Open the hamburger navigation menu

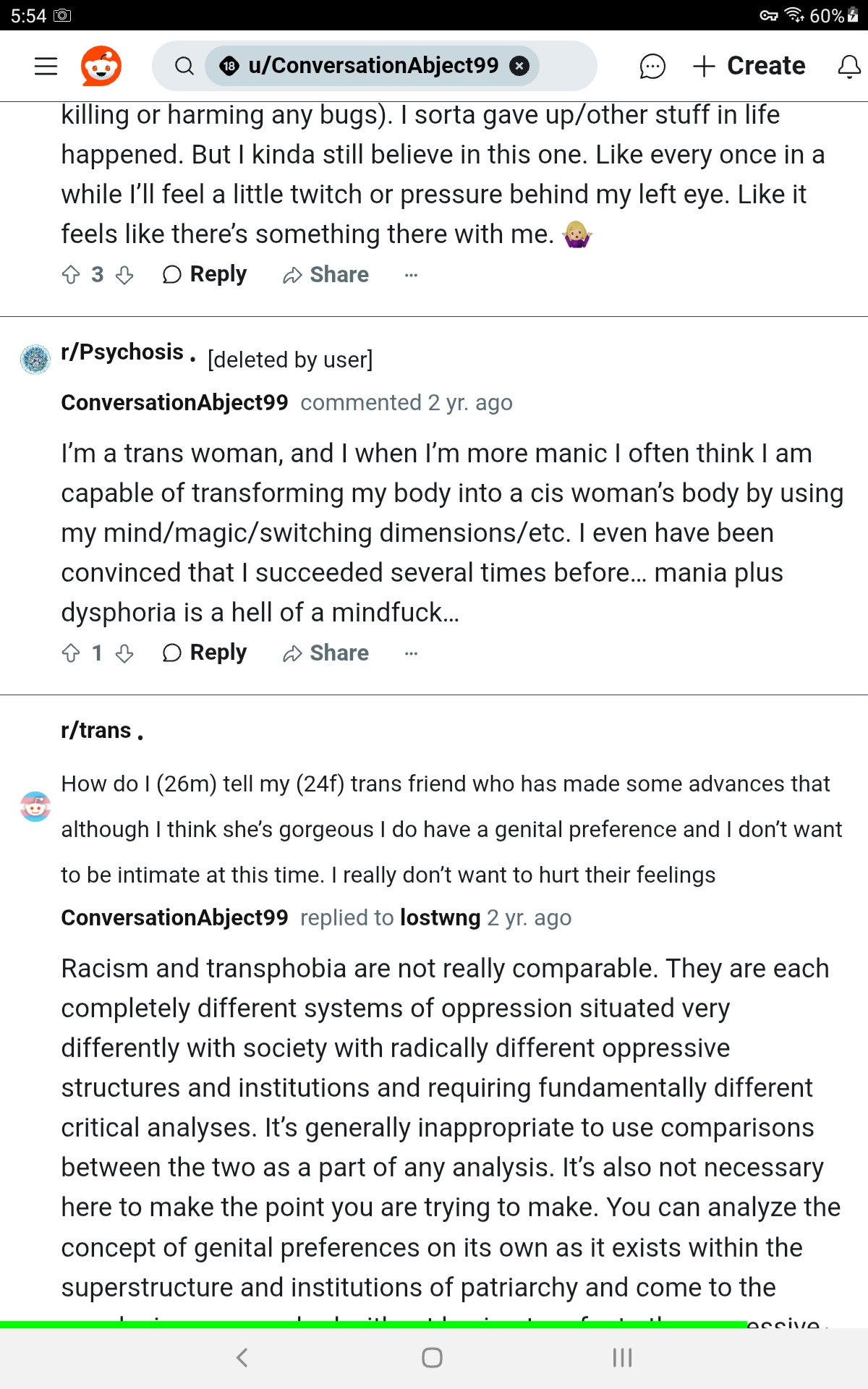click(x=46, y=66)
